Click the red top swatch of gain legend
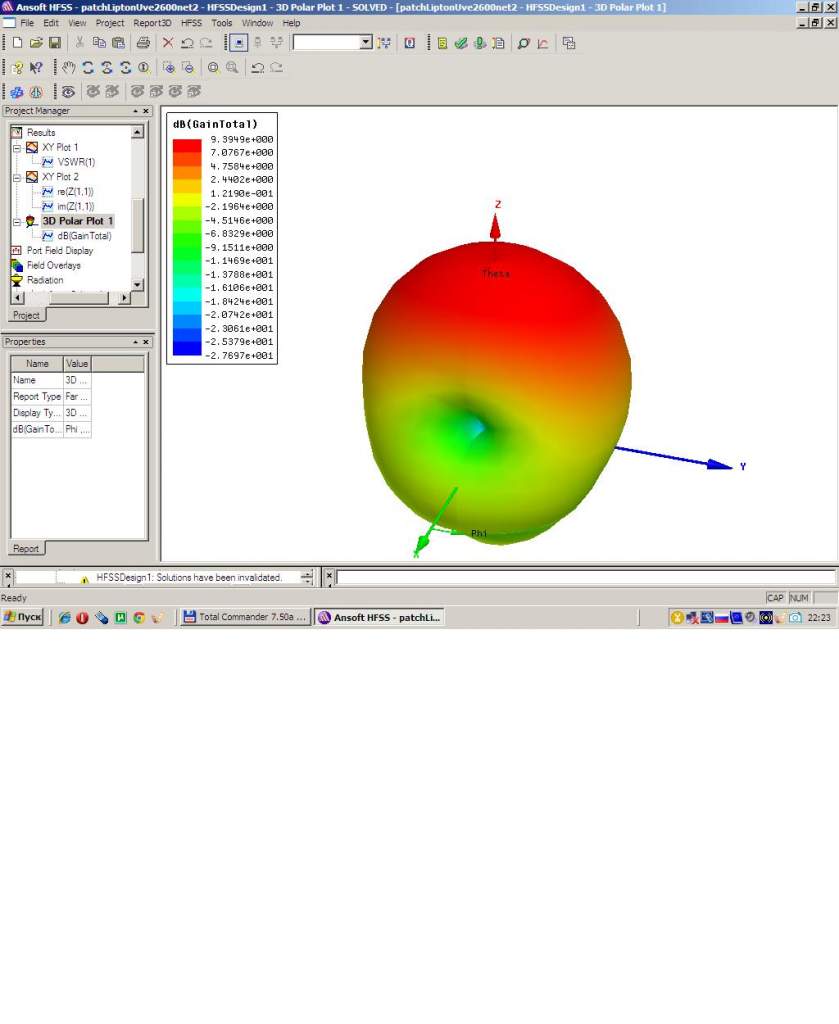Image resolution: width=839 pixels, height=1024 pixels. tap(187, 146)
